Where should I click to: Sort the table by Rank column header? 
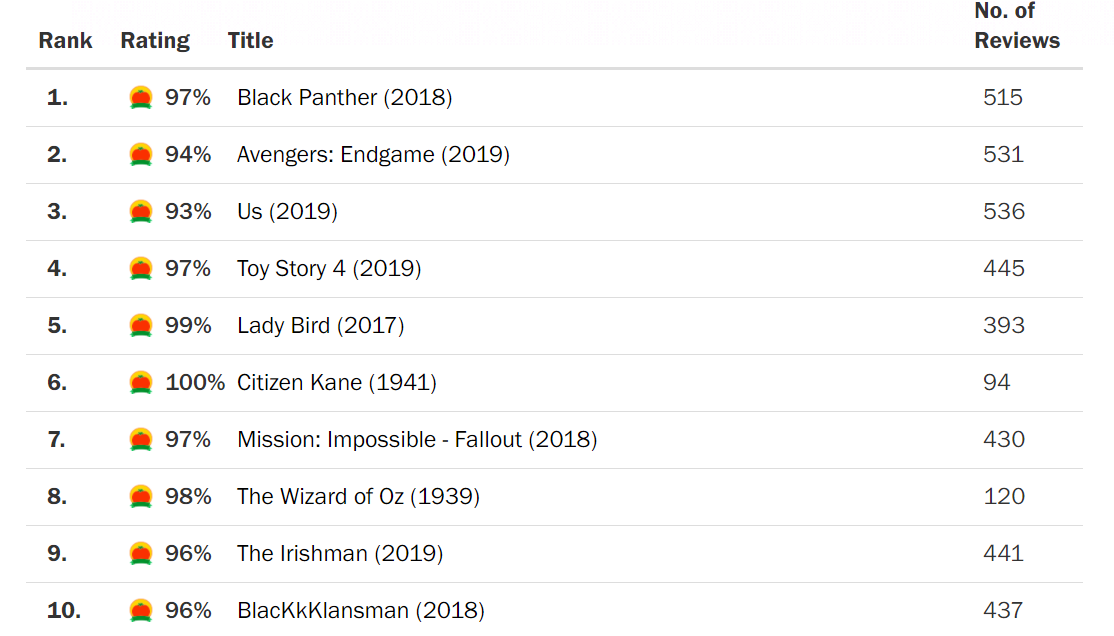[65, 41]
